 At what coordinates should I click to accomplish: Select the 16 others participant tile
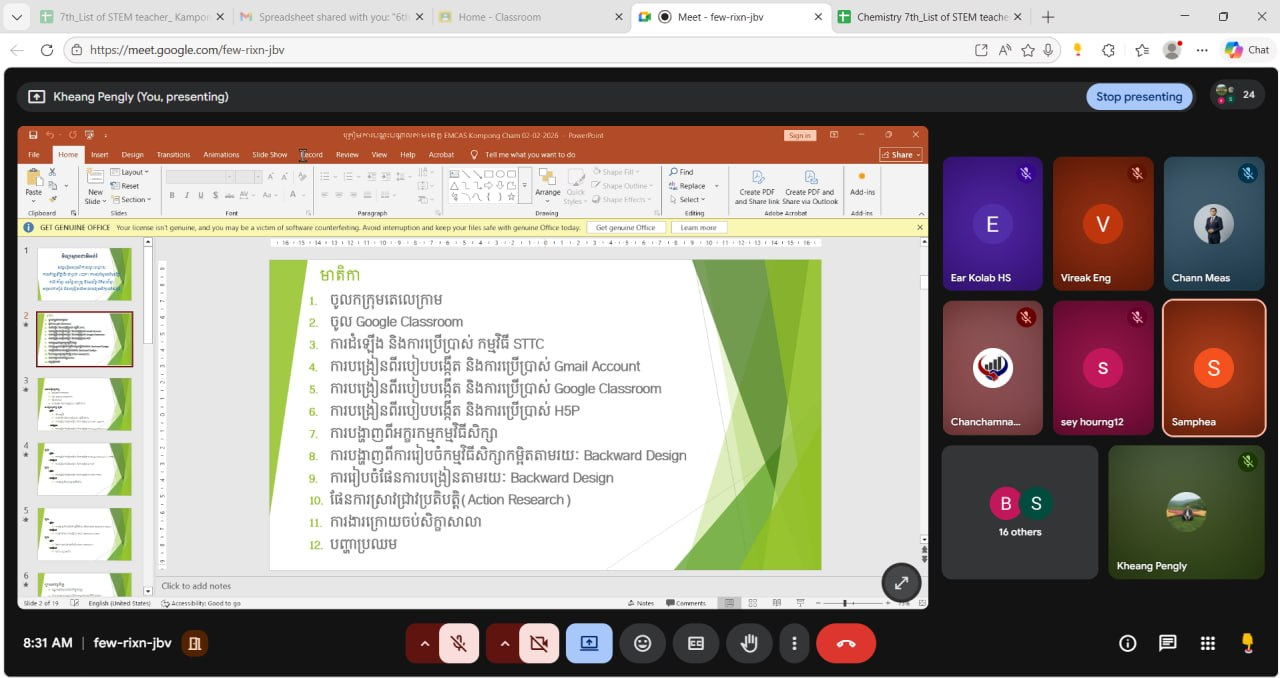point(1019,512)
